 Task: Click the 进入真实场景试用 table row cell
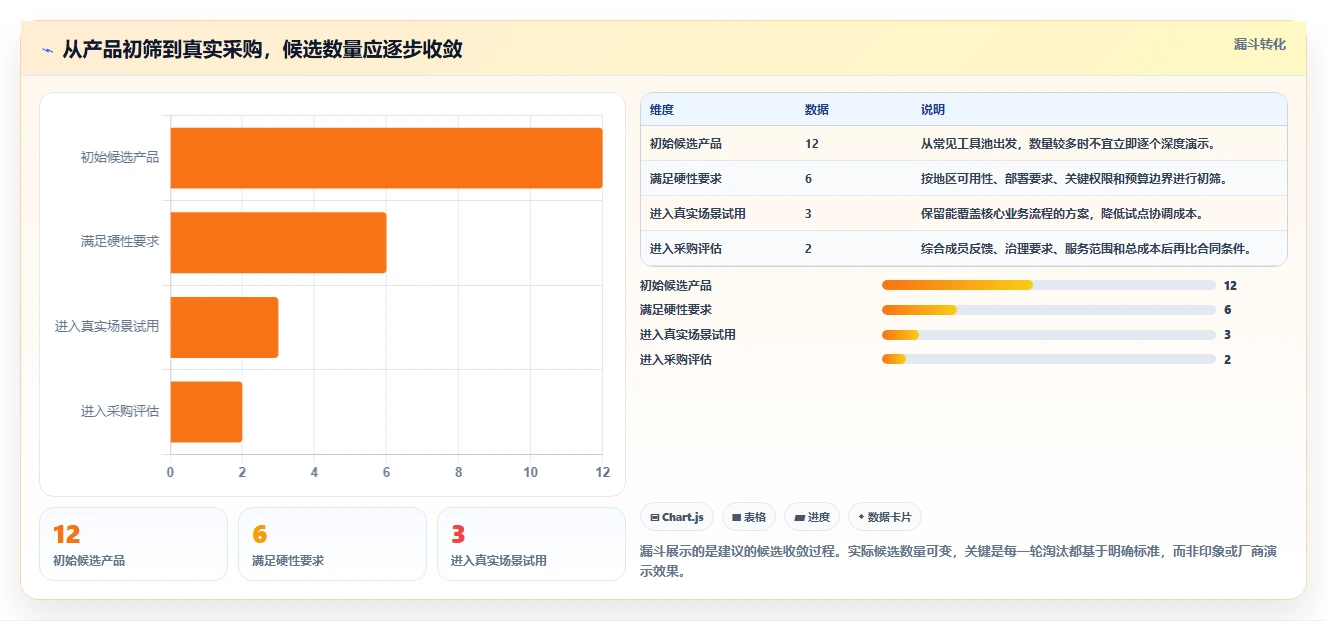(x=698, y=214)
